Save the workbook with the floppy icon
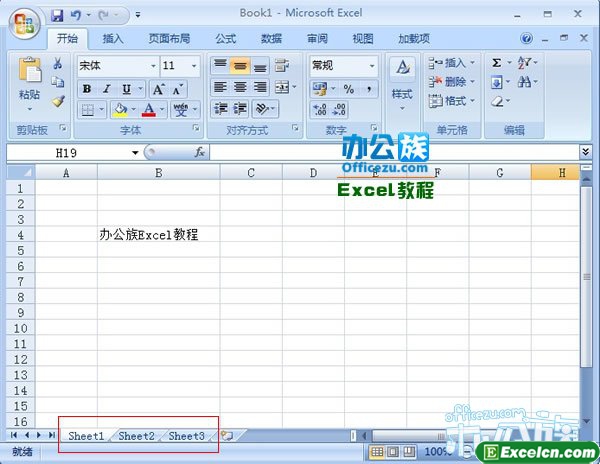 pyautogui.click(x=57, y=15)
